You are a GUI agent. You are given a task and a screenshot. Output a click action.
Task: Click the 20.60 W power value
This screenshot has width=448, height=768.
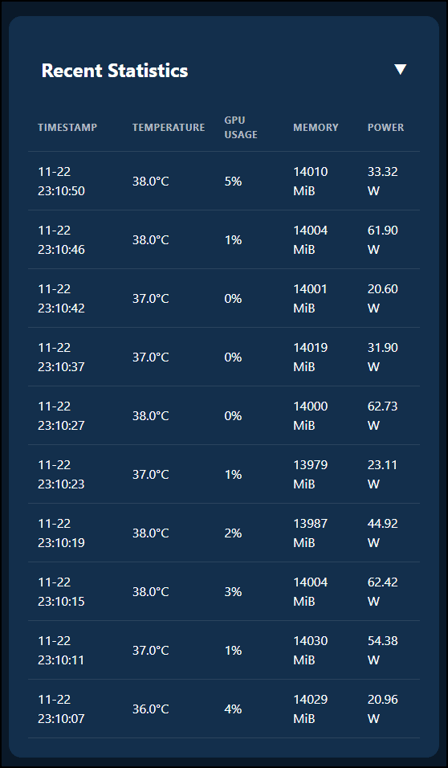383,299
